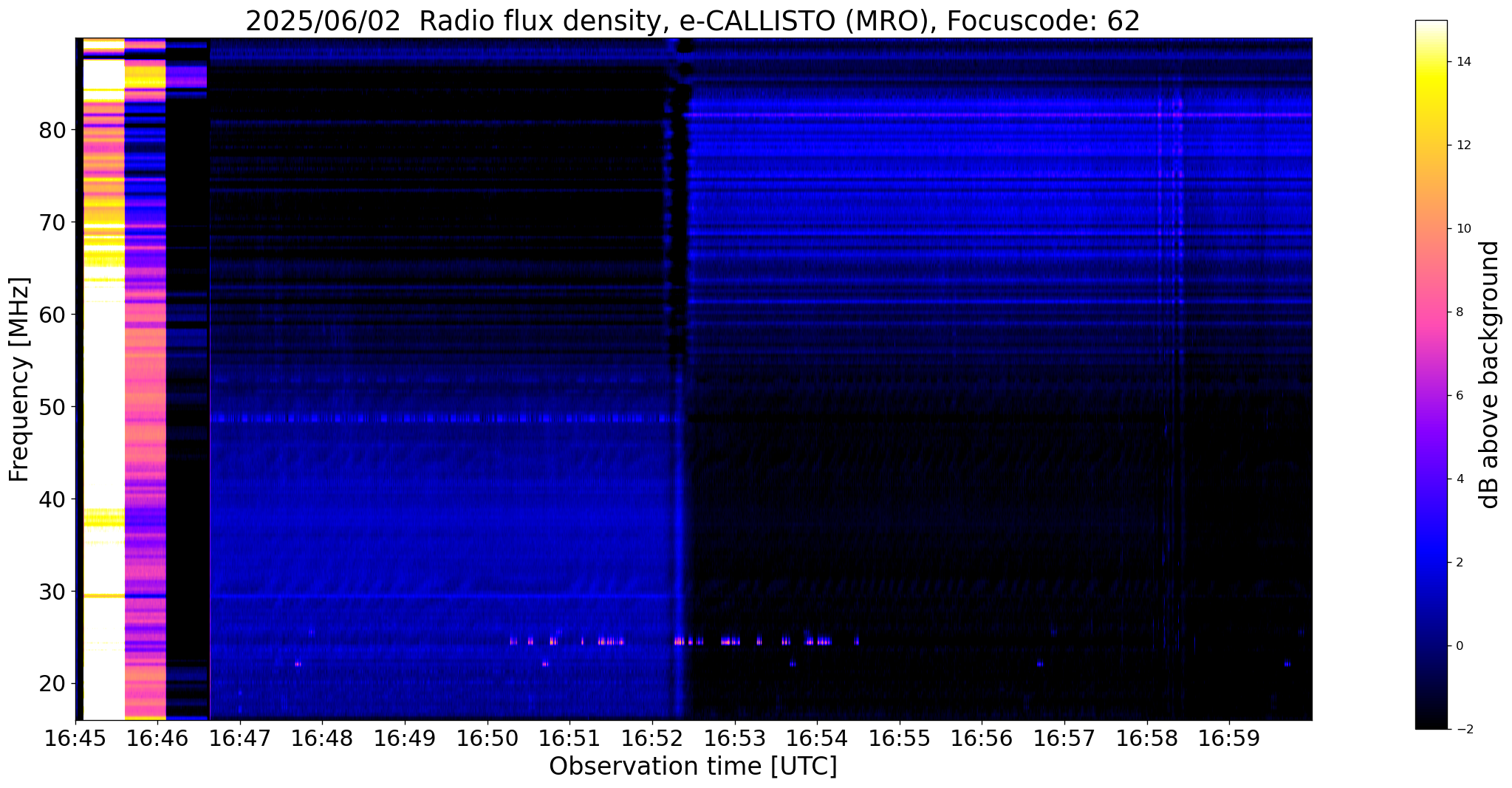Click the 16:57 time tick label
The height and width of the screenshot is (788, 1512).
click(x=1064, y=739)
